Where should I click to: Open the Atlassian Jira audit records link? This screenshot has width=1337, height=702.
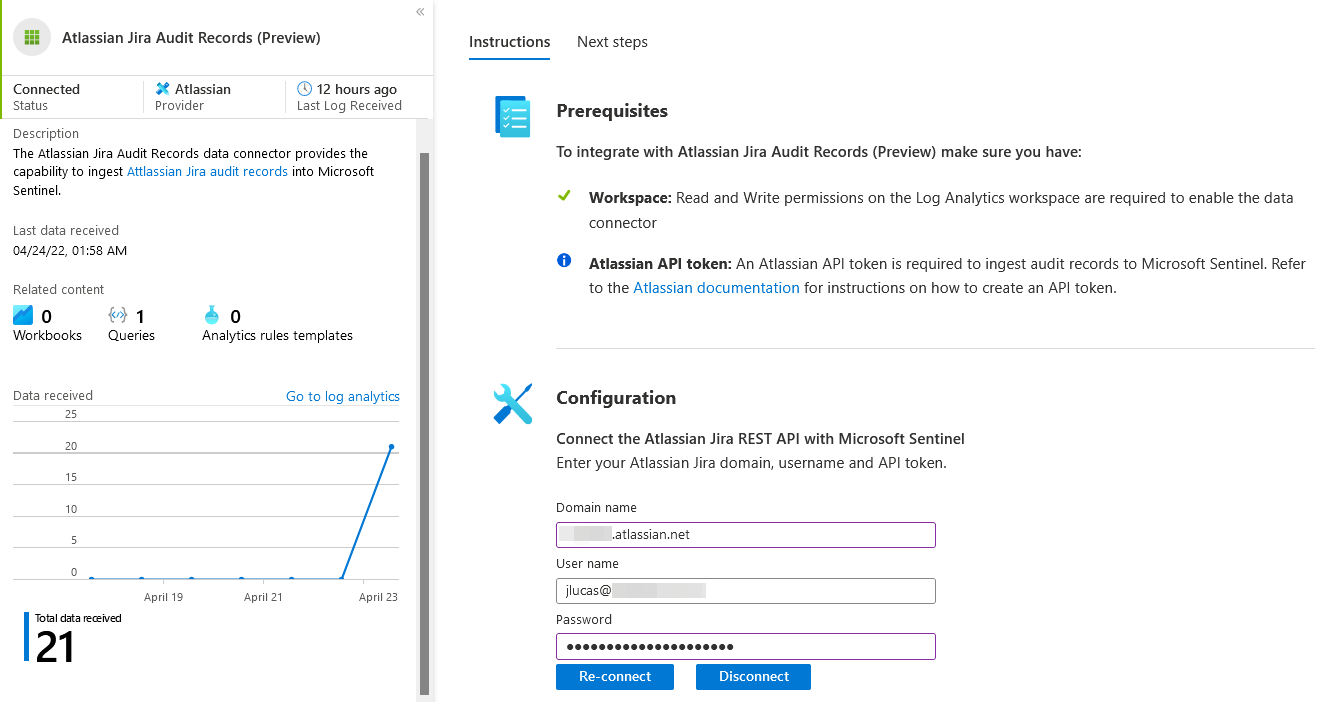[207, 172]
